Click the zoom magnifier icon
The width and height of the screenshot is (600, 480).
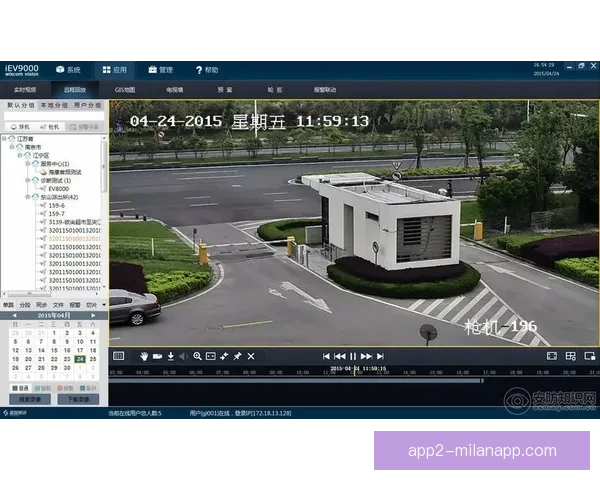point(197,356)
